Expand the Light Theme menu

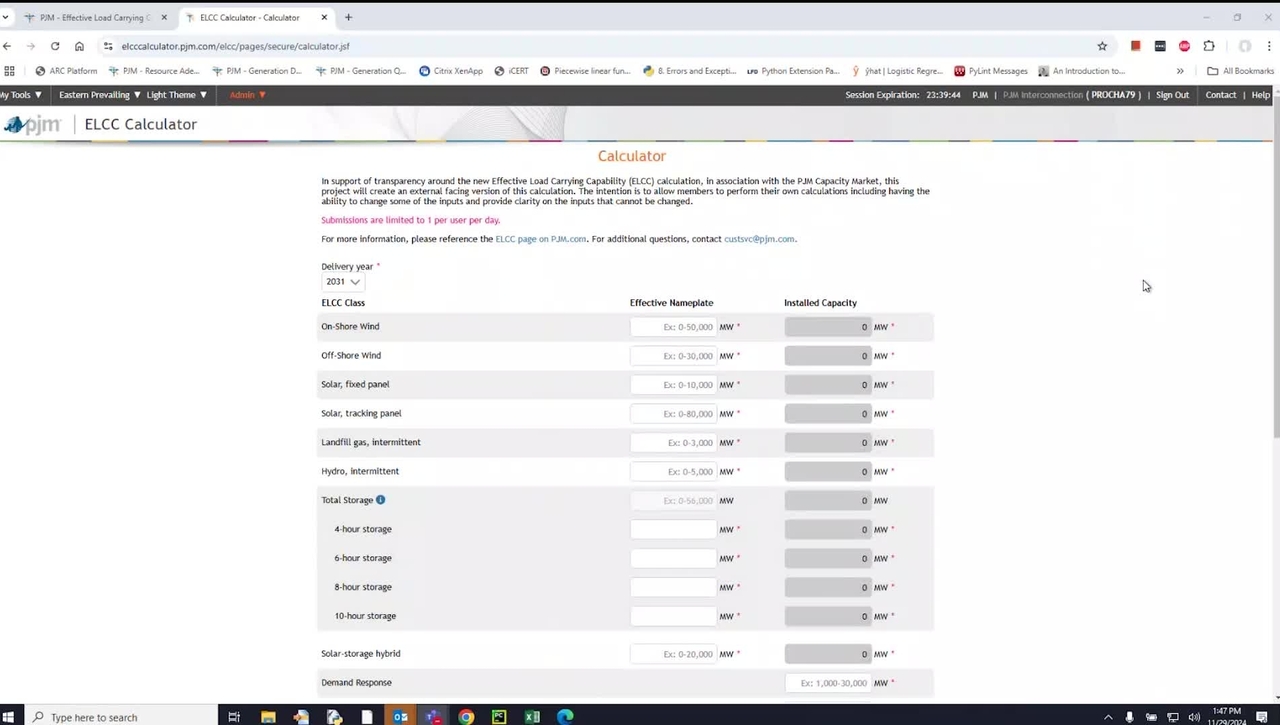pyautogui.click(x=176, y=95)
